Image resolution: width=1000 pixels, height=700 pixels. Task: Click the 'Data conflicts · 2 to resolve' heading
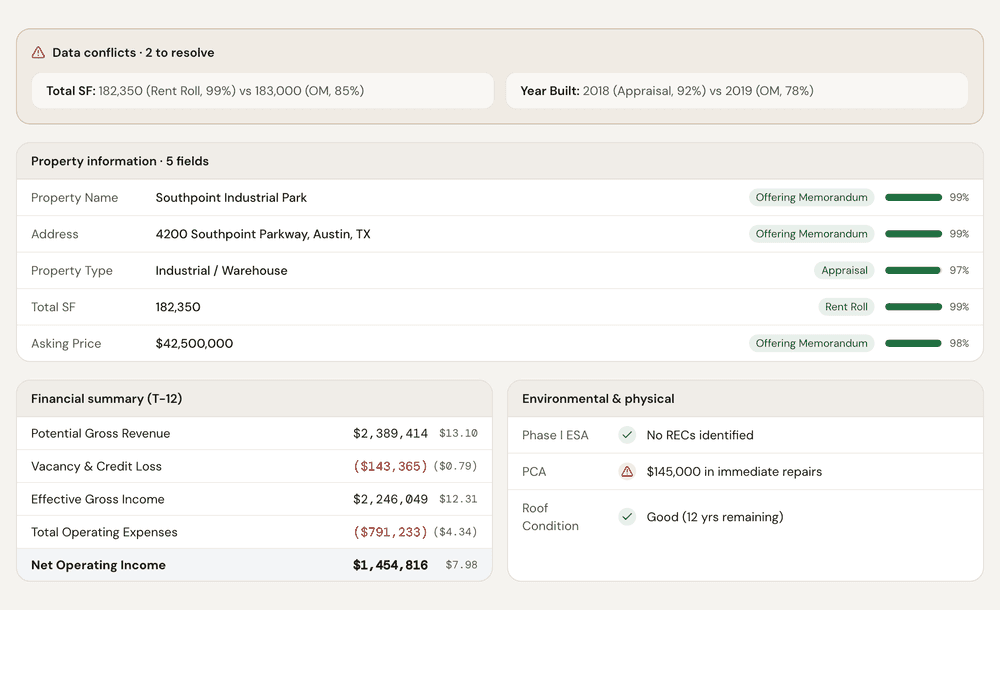pyautogui.click(x=133, y=52)
